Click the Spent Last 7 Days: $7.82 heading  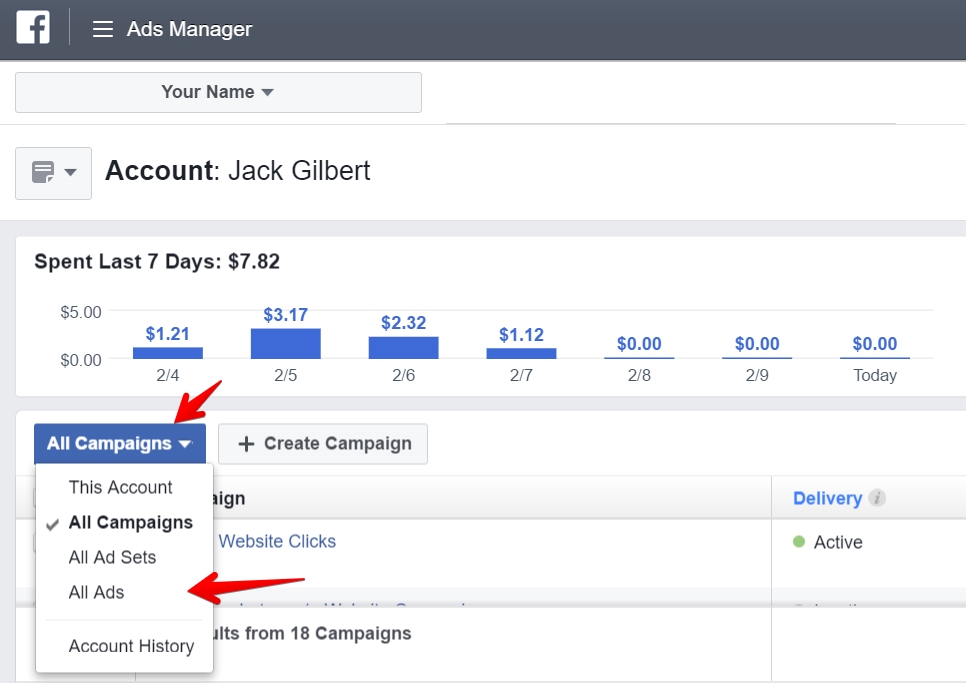pos(157,262)
